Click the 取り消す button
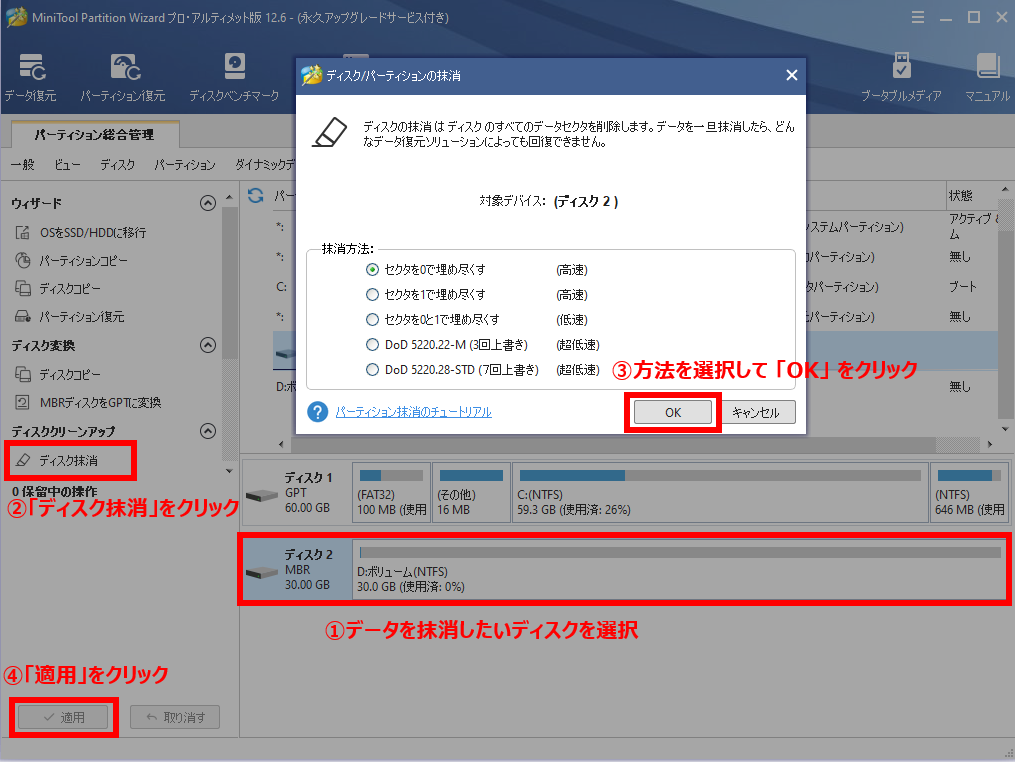 coord(175,717)
